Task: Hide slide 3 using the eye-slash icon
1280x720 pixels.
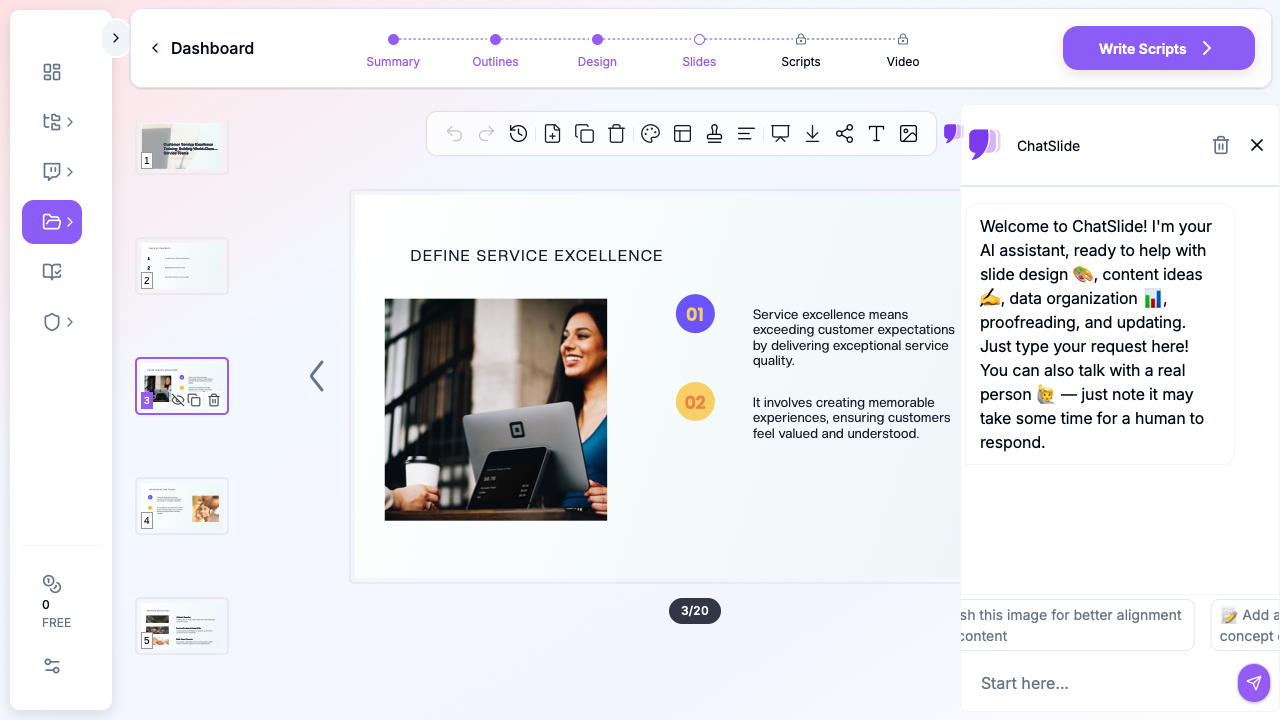Action: pyautogui.click(x=178, y=400)
